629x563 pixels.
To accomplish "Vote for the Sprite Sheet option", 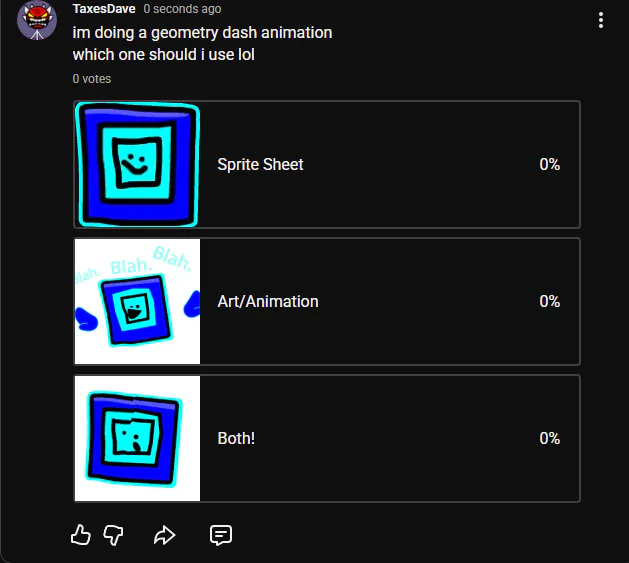I will (x=327, y=165).
